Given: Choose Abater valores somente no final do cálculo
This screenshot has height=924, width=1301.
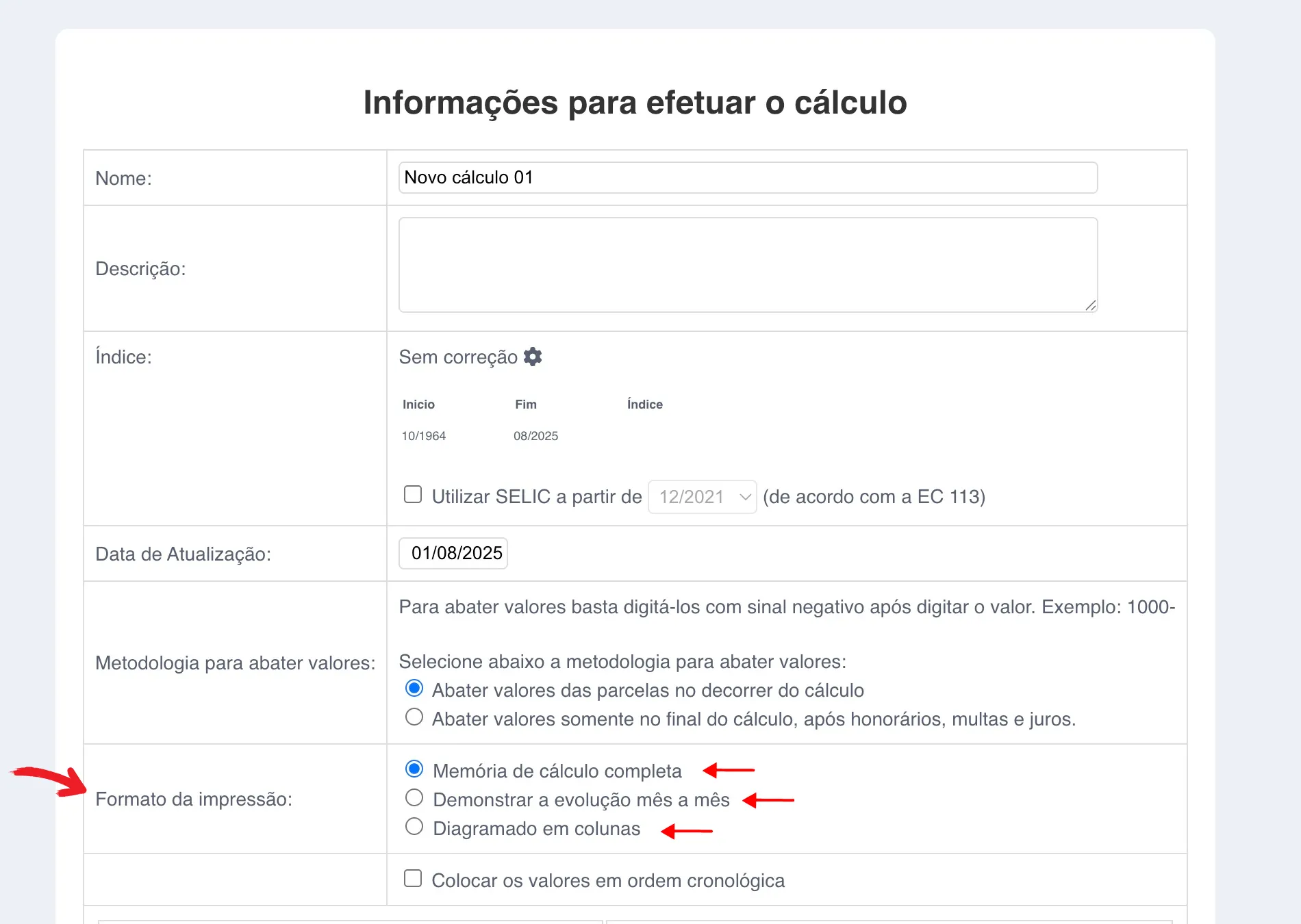Looking at the screenshot, I should coord(414,717).
